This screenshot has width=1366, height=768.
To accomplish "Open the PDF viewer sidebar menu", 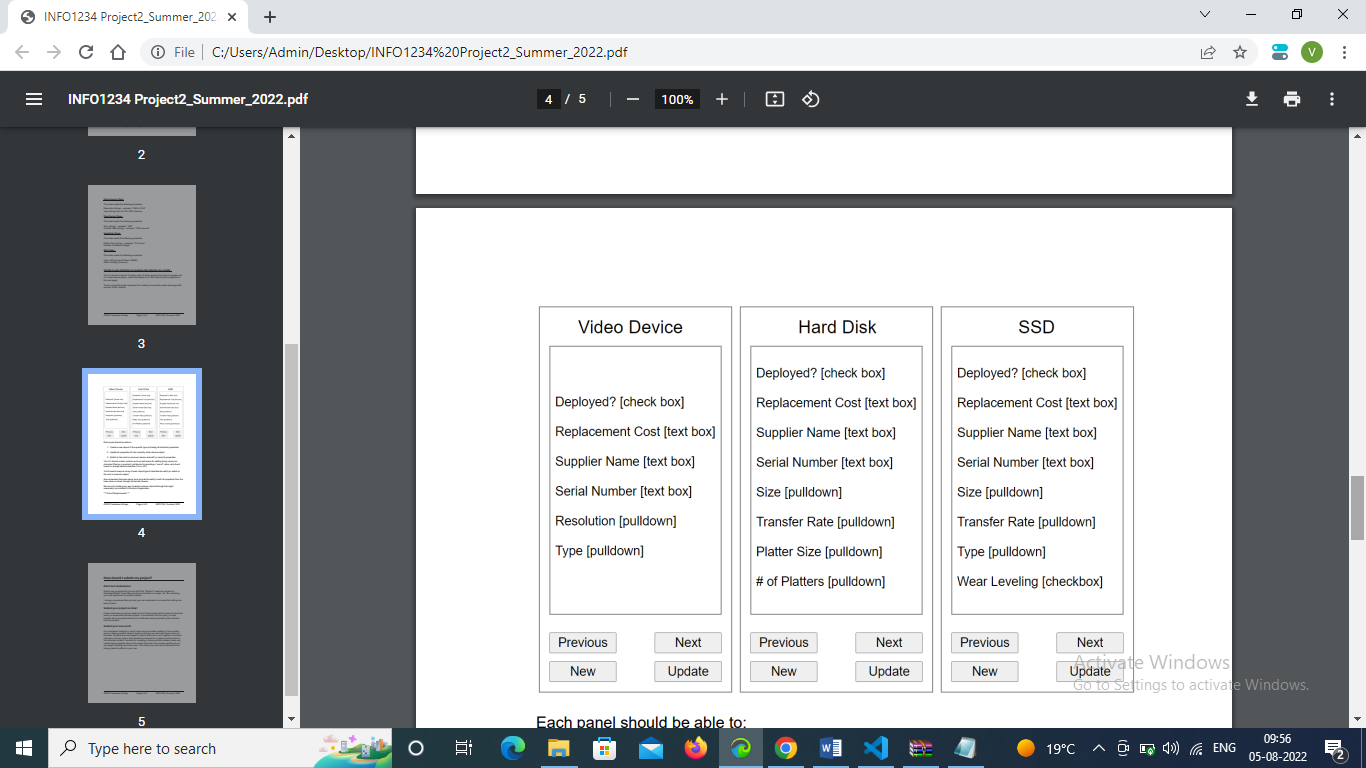I will click(34, 99).
